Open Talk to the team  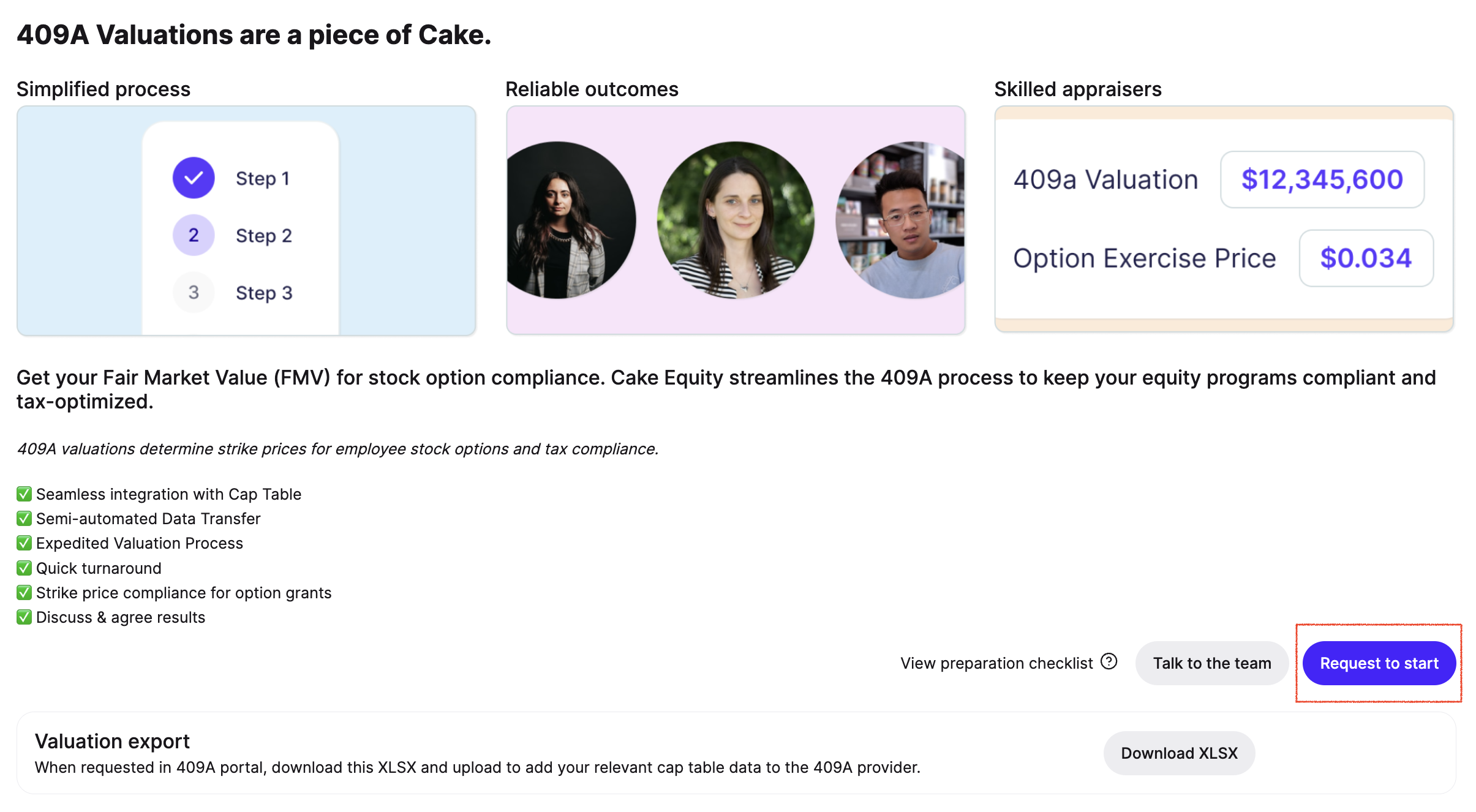click(x=1211, y=663)
